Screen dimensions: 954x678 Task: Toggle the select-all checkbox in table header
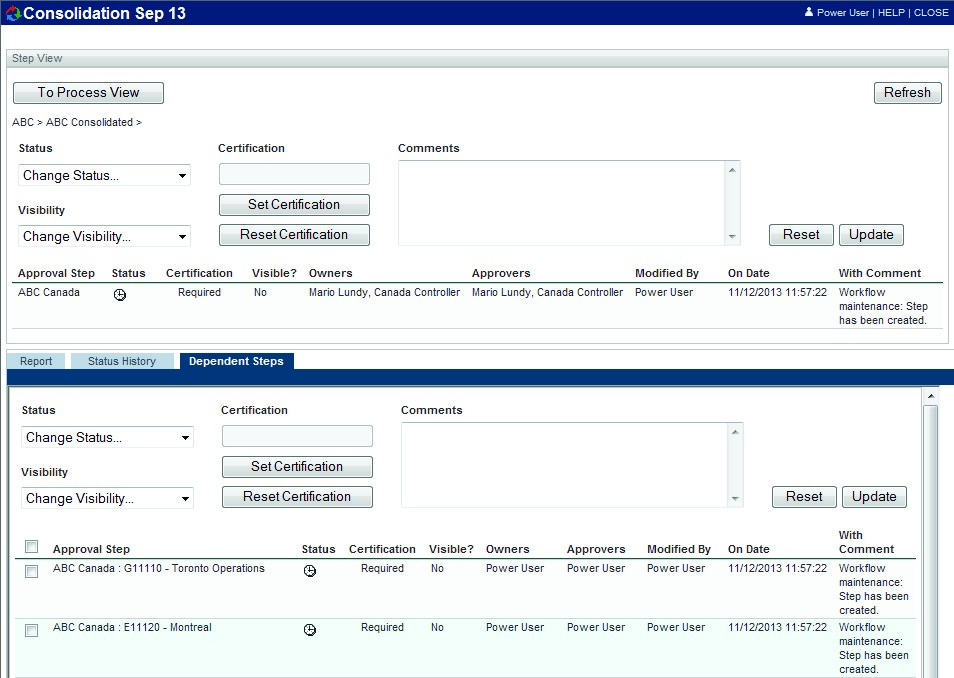tap(32, 546)
